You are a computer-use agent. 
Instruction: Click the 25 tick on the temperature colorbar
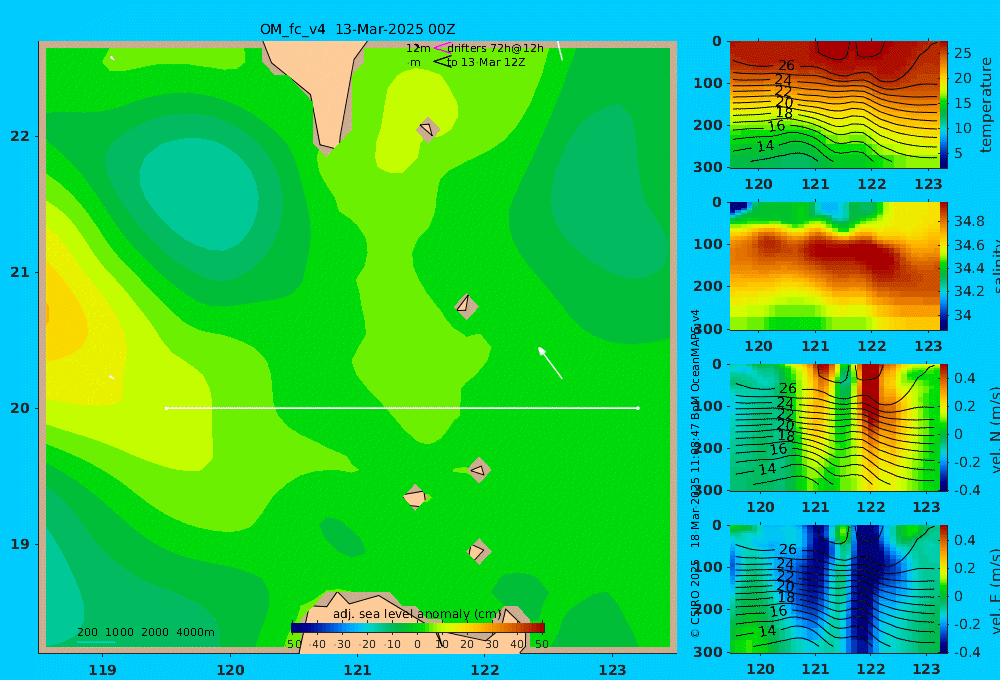coord(962,53)
